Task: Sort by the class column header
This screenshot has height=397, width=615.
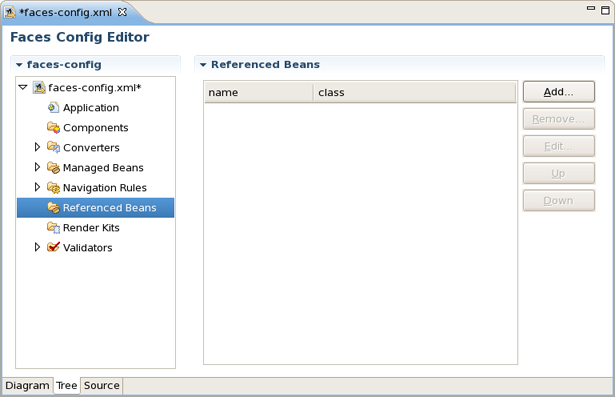Action: click(415, 93)
